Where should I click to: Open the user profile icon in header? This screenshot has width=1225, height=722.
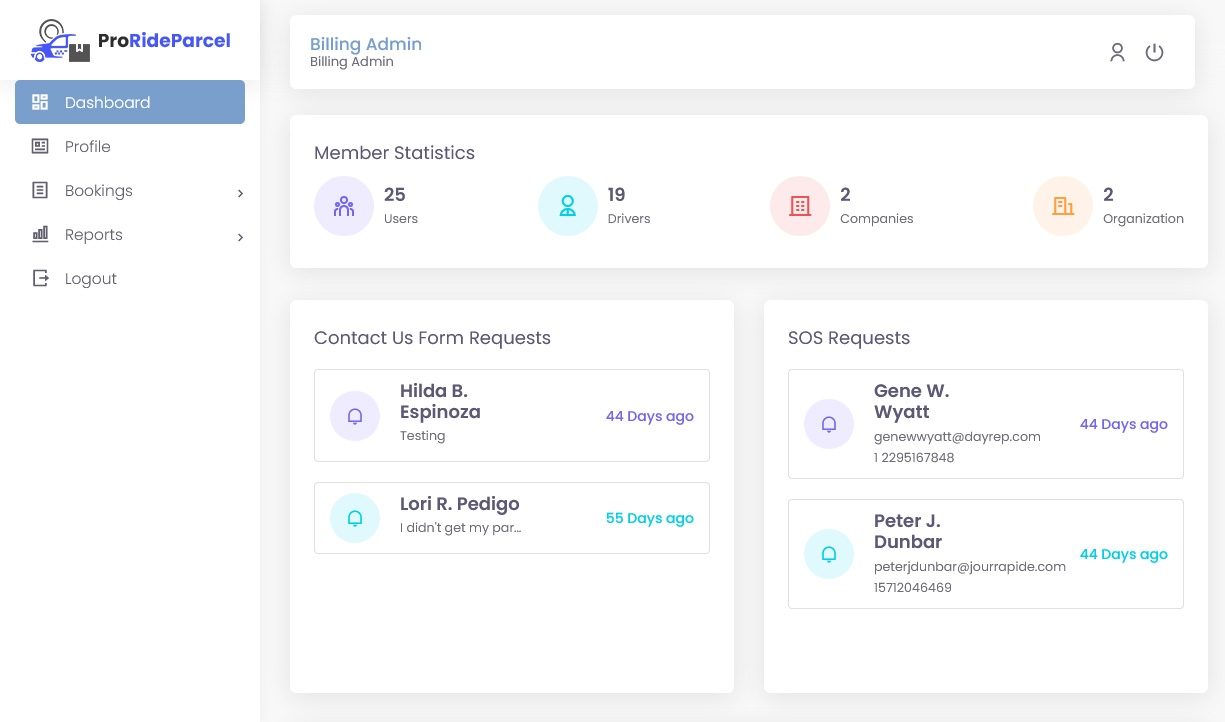point(1118,52)
